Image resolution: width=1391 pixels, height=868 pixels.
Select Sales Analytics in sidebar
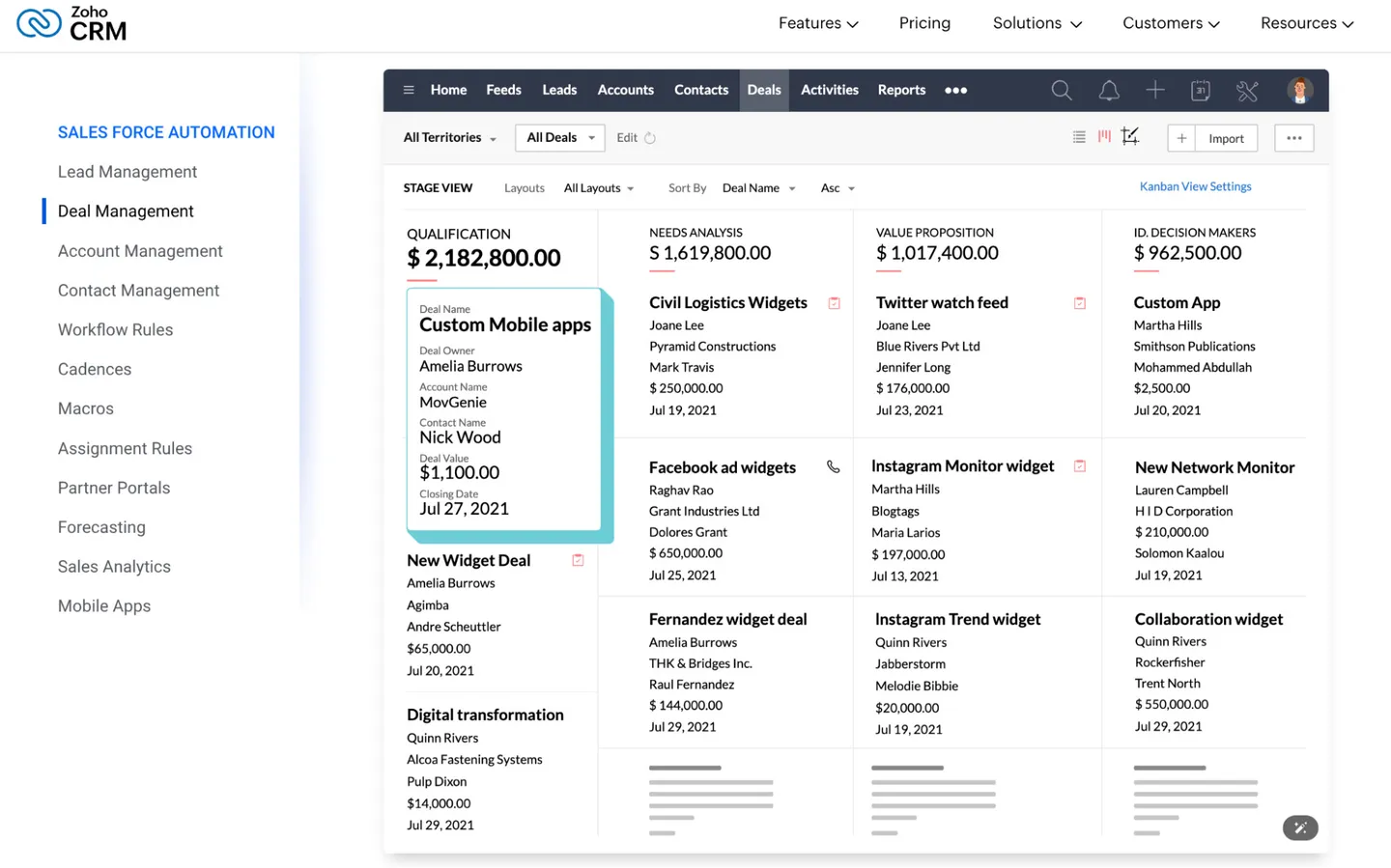point(114,567)
